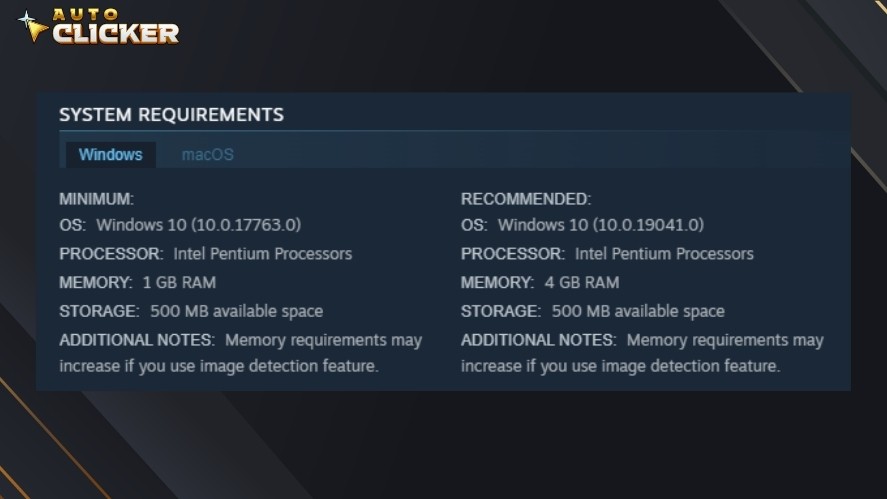Switch to the macOS tab
Image resolution: width=887 pixels, height=499 pixels.
point(208,154)
